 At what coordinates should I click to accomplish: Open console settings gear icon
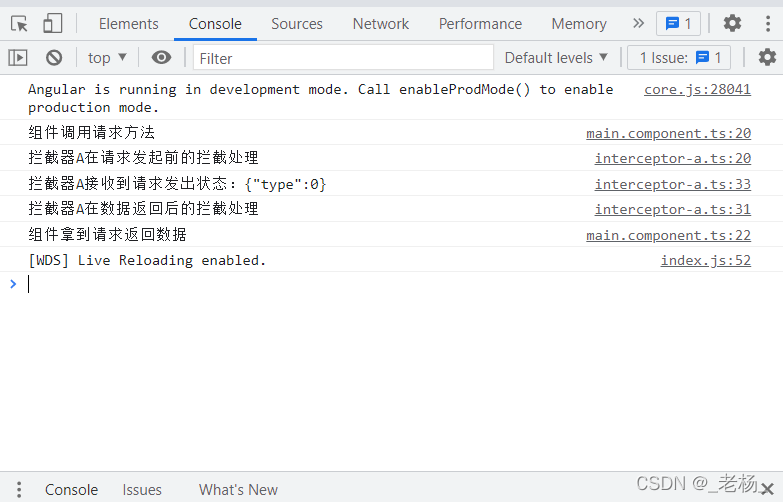[x=767, y=57]
